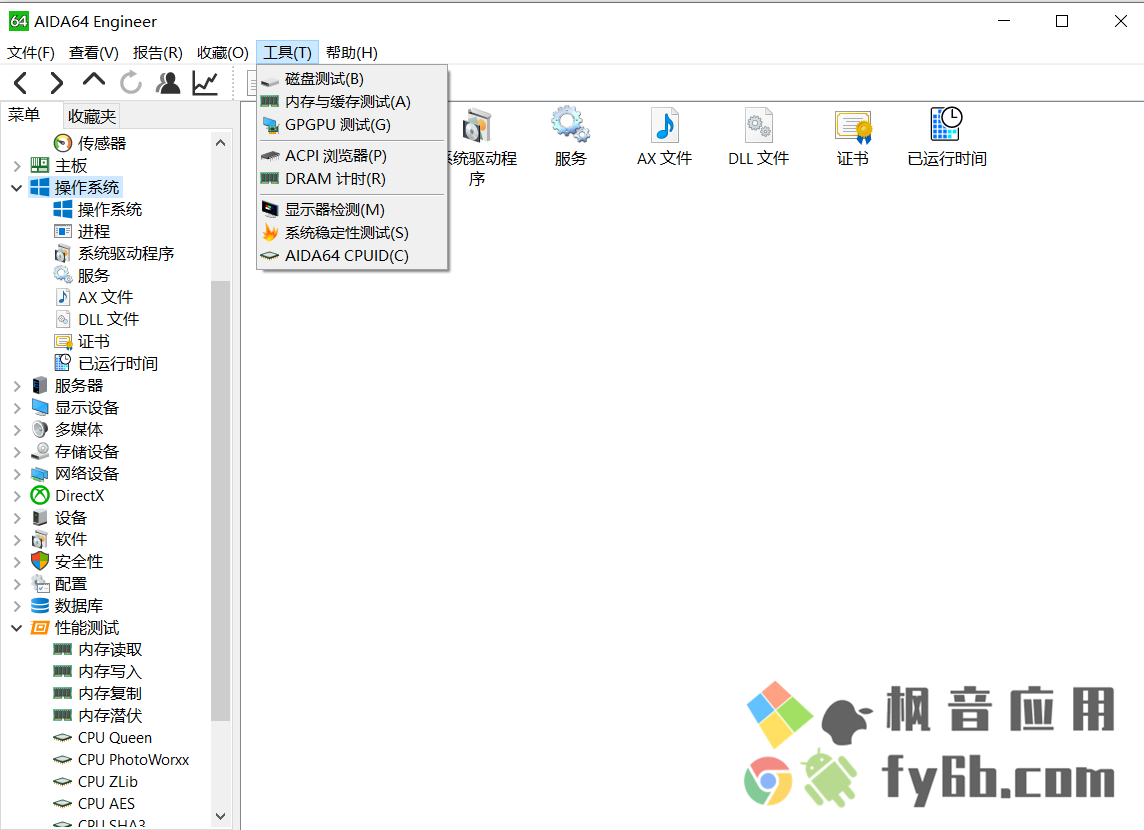This screenshot has height=830, width=1144.
Task: Switch to the 收藏夹 tab
Action: [92, 117]
